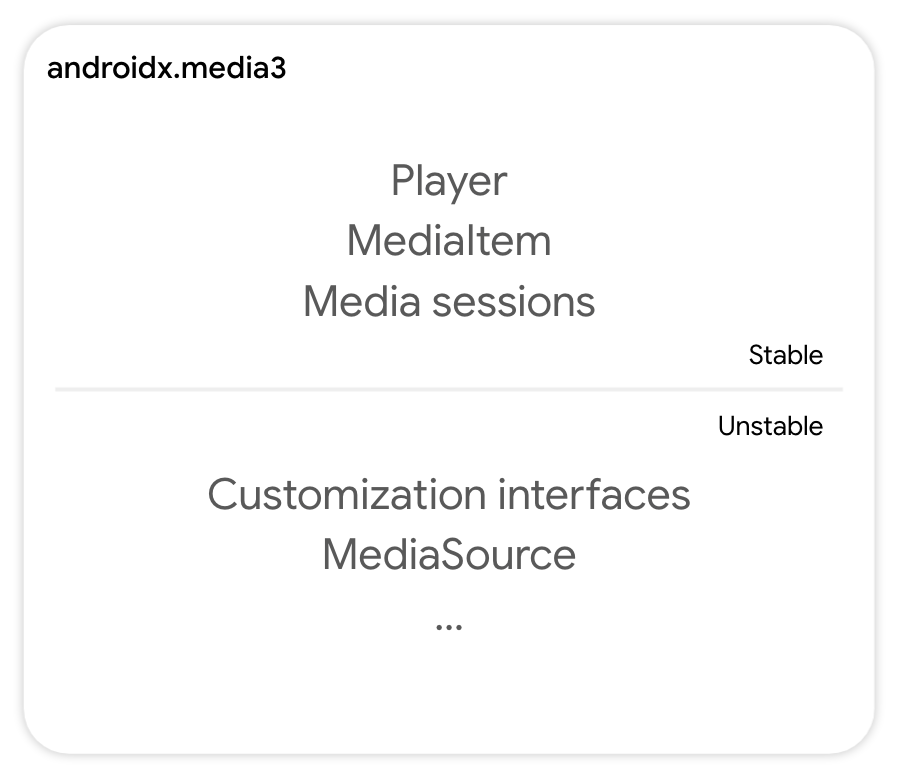This screenshot has height=774, width=898.
Task: Click the letter P in Player
Action: click(403, 180)
